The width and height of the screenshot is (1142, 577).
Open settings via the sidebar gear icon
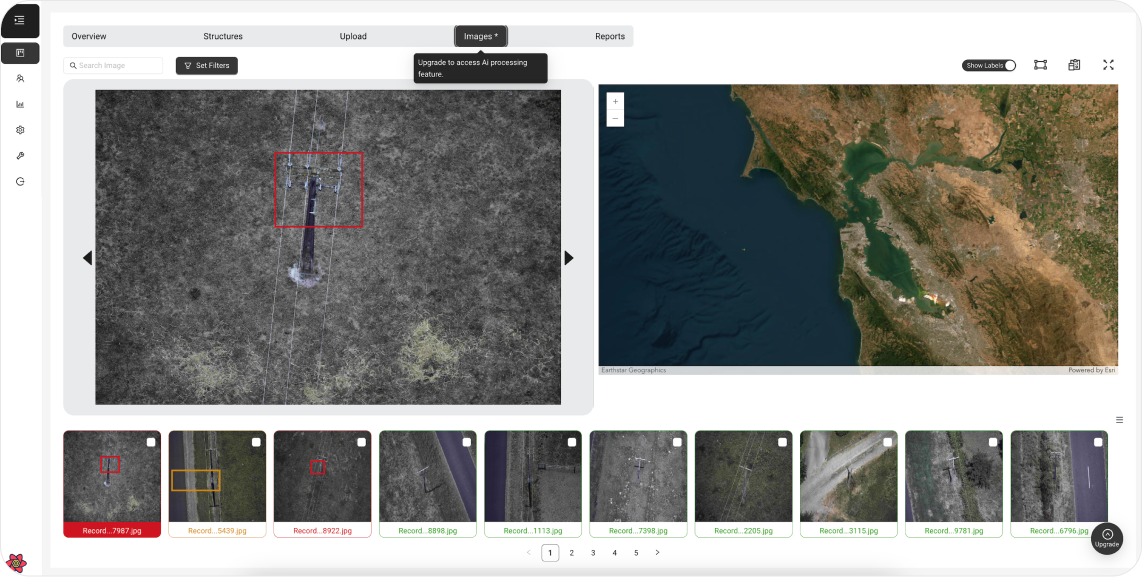pos(20,130)
